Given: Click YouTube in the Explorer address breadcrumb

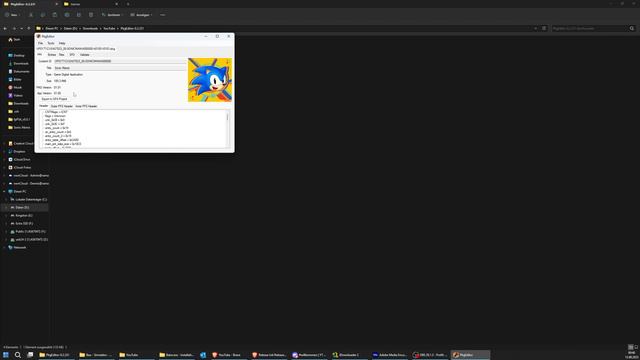Looking at the screenshot, I should (x=109, y=29).
